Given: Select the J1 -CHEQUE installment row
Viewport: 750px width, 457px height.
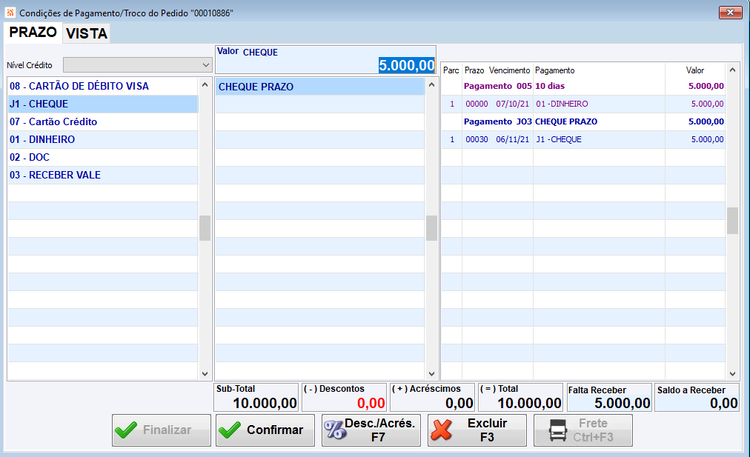Looking at the screenshot, I should (583, 139).
